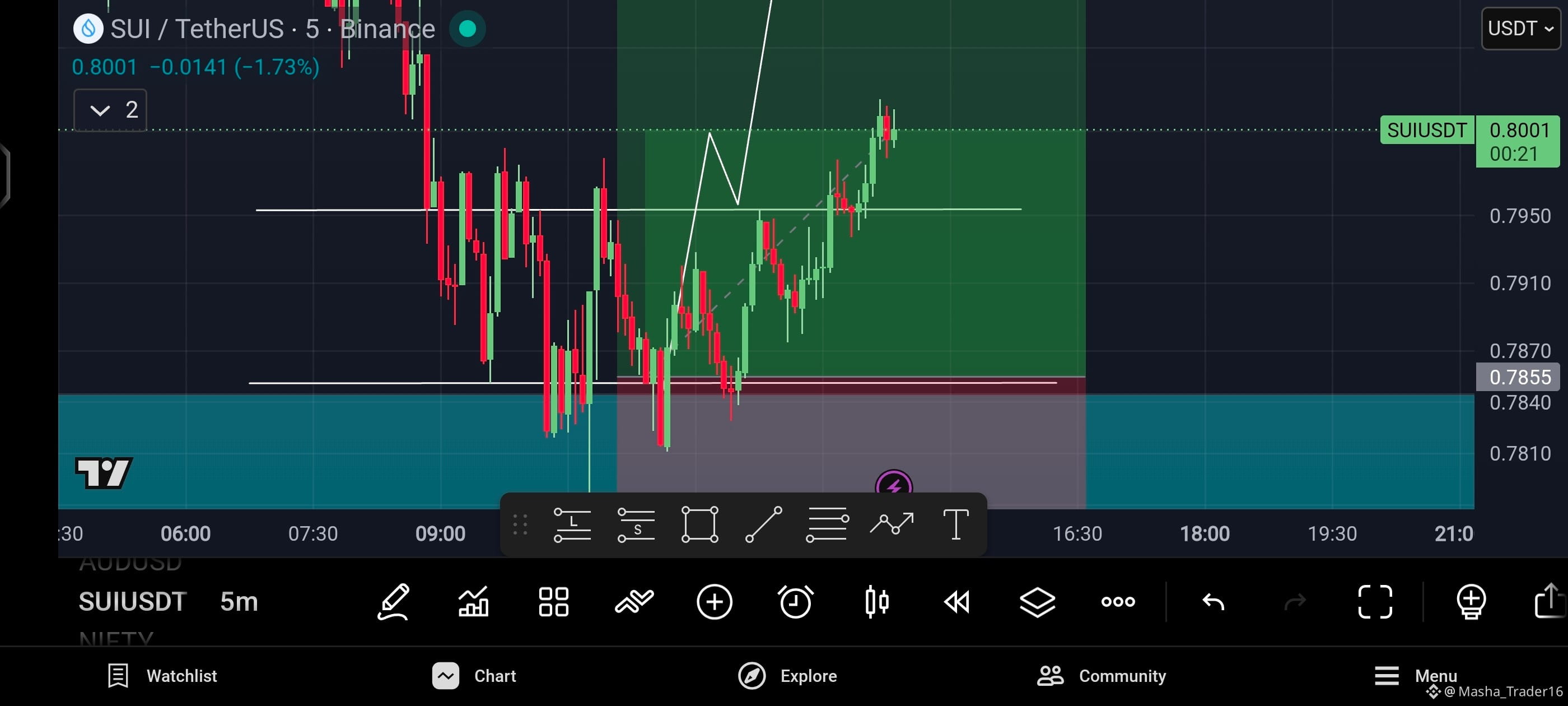The image size is (1568, 706).
Task: Open the candlestick chart type selector
Action: (x=876, y=602)
